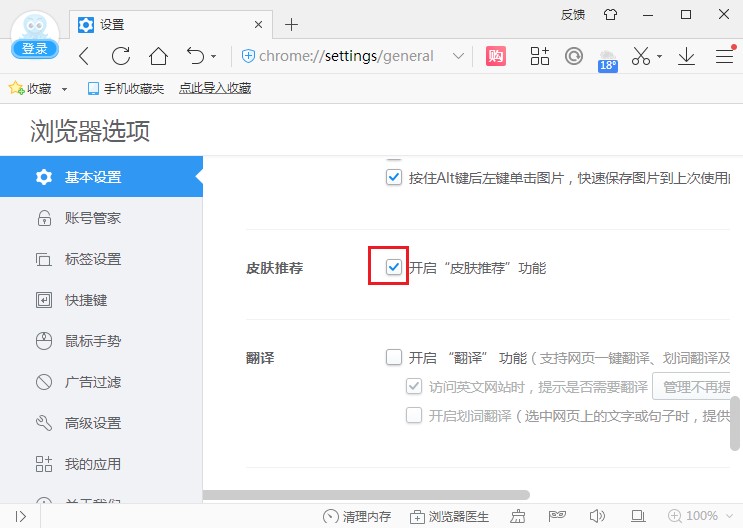Image resolution: width=743 pixels, height=528 pixels.
Task: Click the incognito mask status icon
Action: [x=557, y=516]
